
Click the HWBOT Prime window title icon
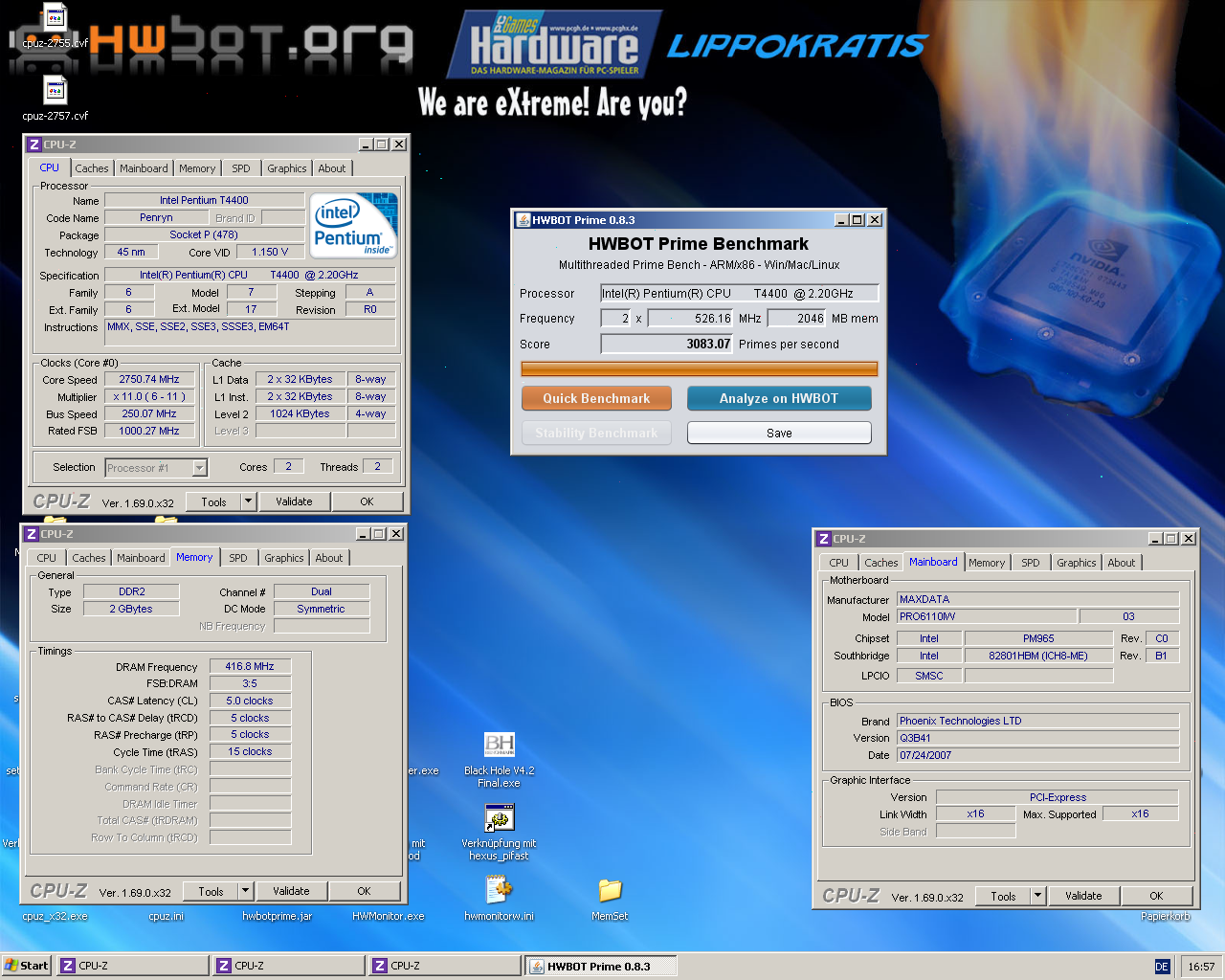point(523,220)
